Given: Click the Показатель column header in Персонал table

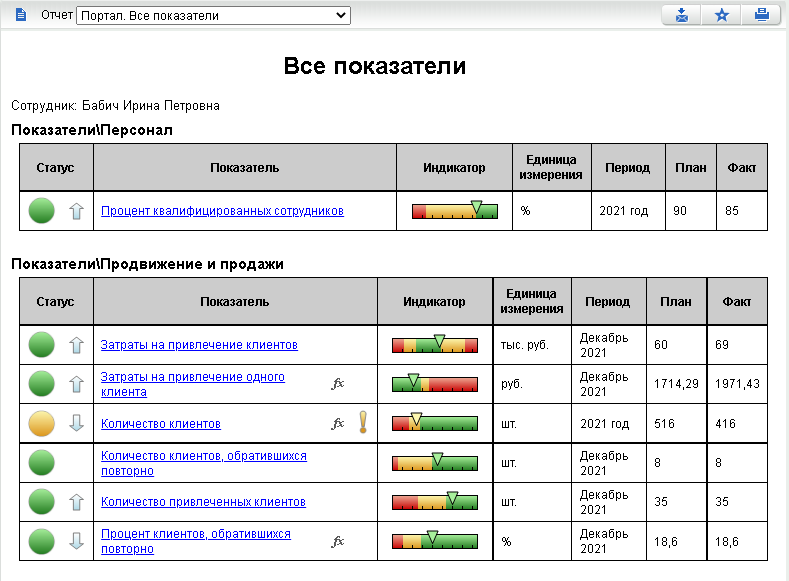Looking at the screenshot, I should [x=244, y=168].
